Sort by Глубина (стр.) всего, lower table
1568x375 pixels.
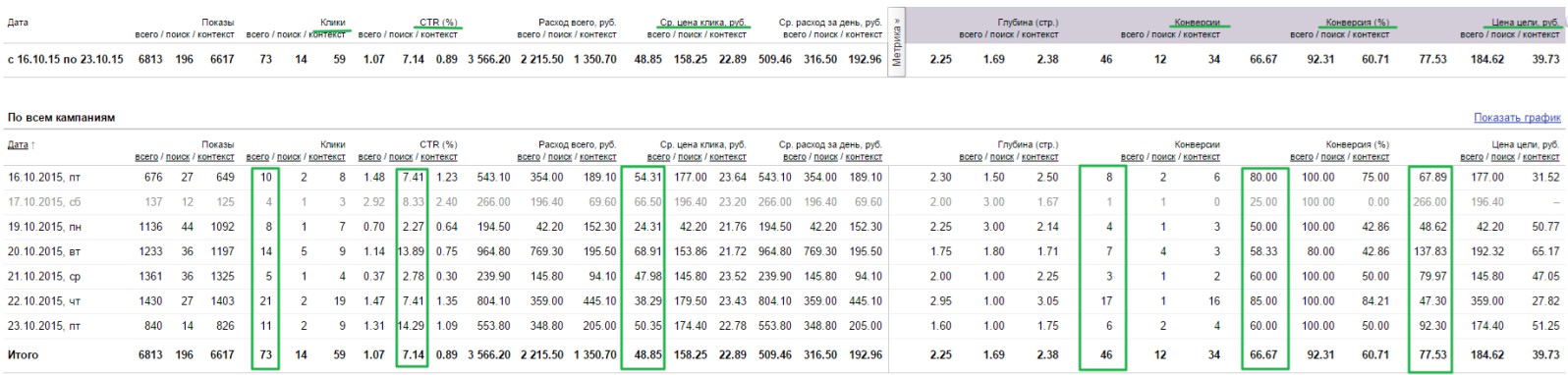[x=971, y=157]
